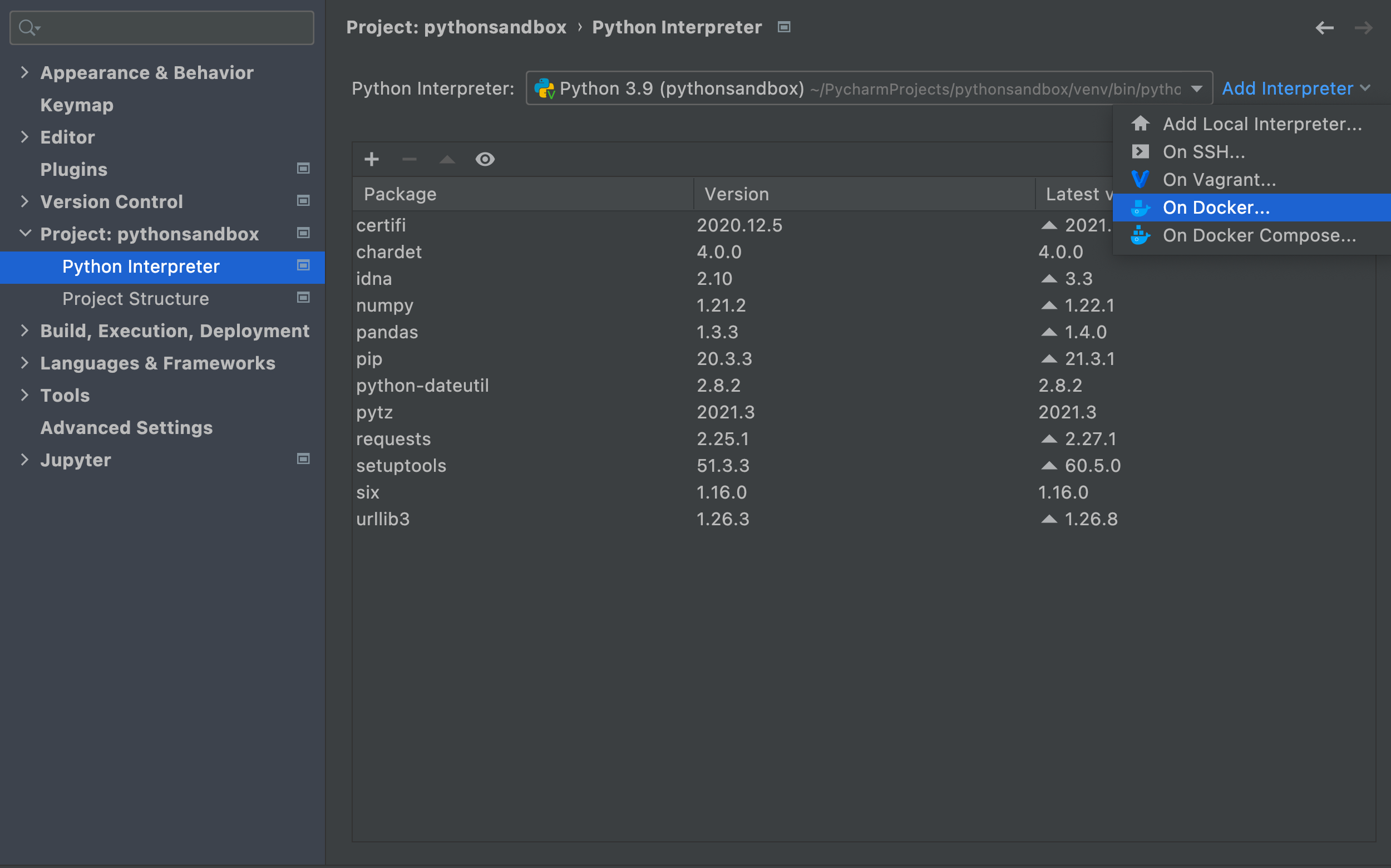Click project icon beside Python Interpreter row
Viewport: 1391px width, 868px height.
pos(303,265)
